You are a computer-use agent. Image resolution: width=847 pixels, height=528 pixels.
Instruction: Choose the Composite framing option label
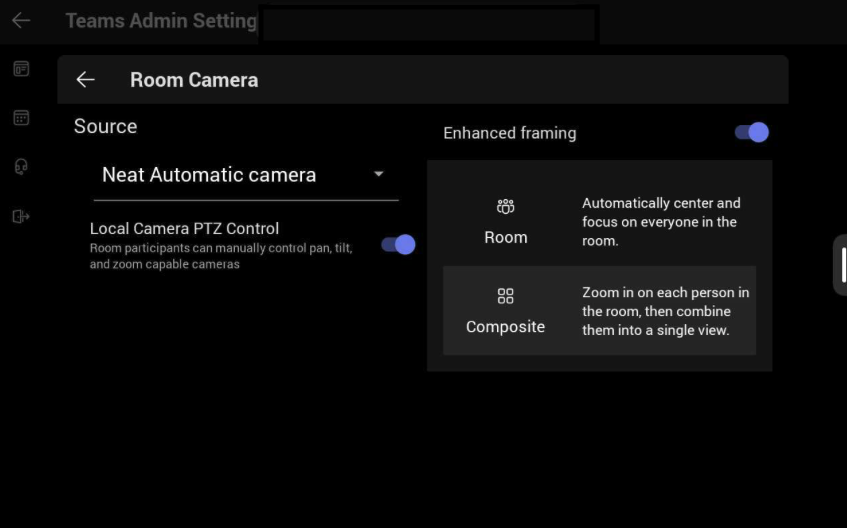pyautogui.click(x=505, y=327)
